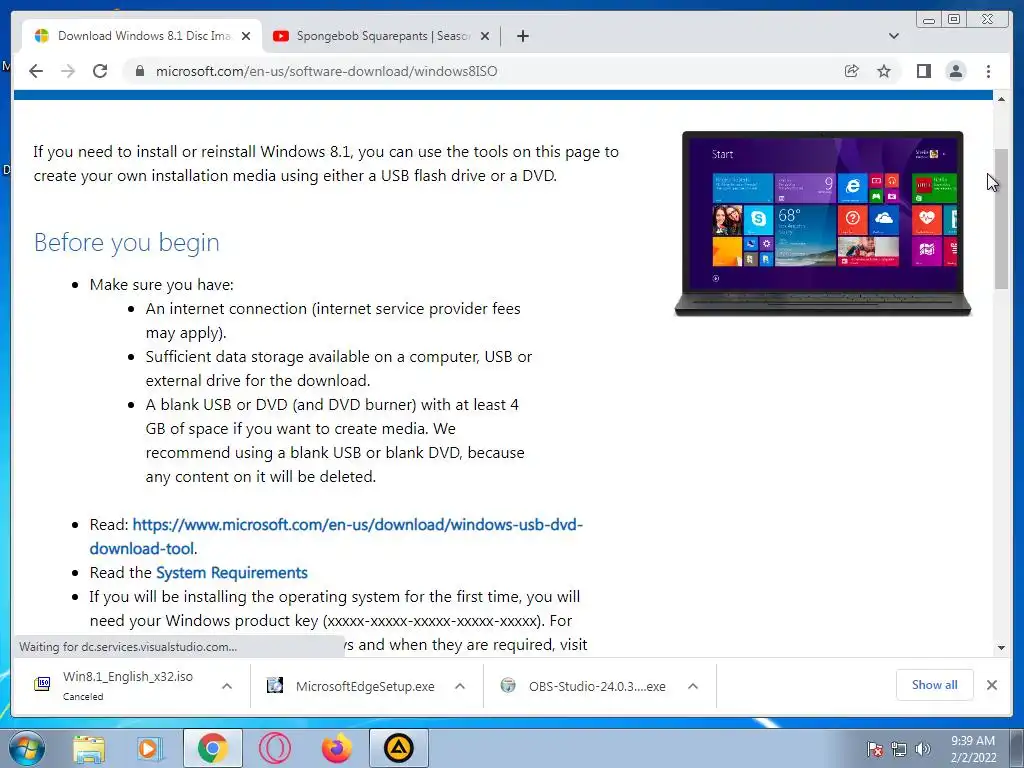Open the Chrome profile avatar menu

tap(956, 71)
